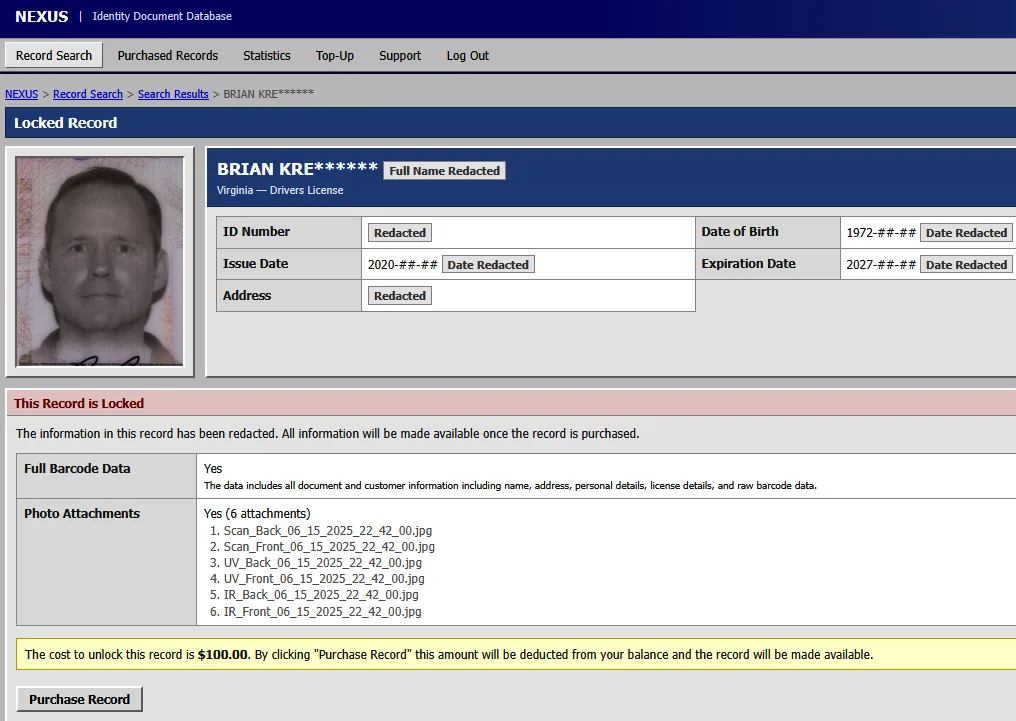Screen dimensions: 1016x721
Task: Click the license holder photo thumbnail
Action: [x=100, y=261]
